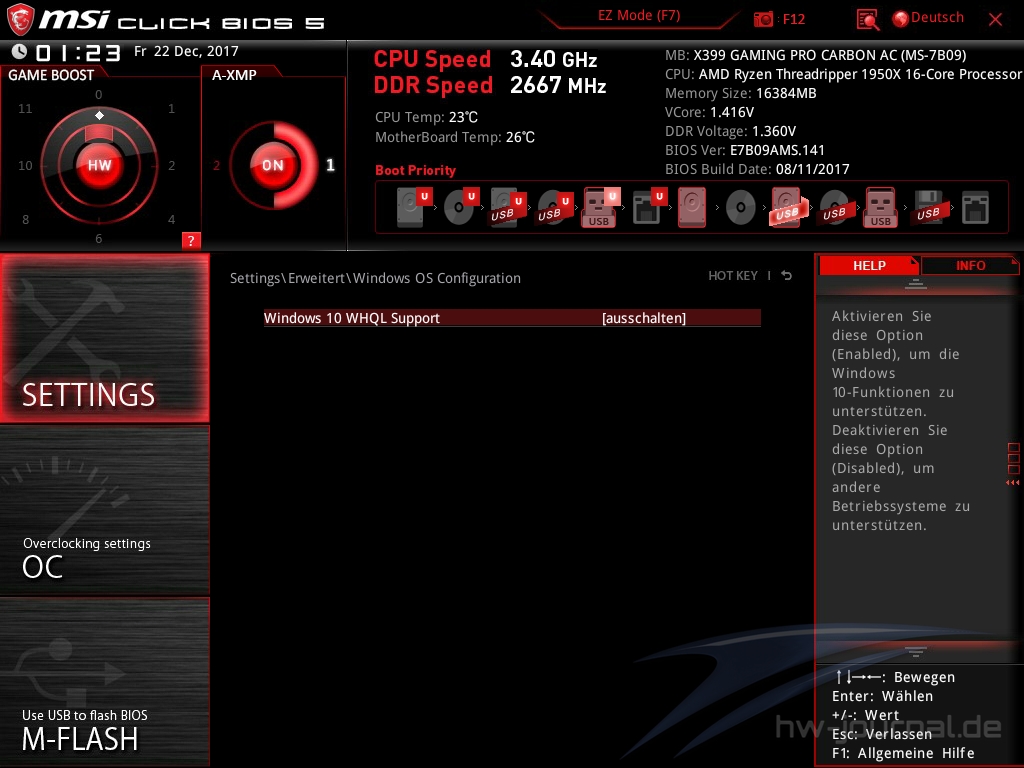Open the SETTINGS section
Screen dimensions: 1024x768
tap(104, 338)
